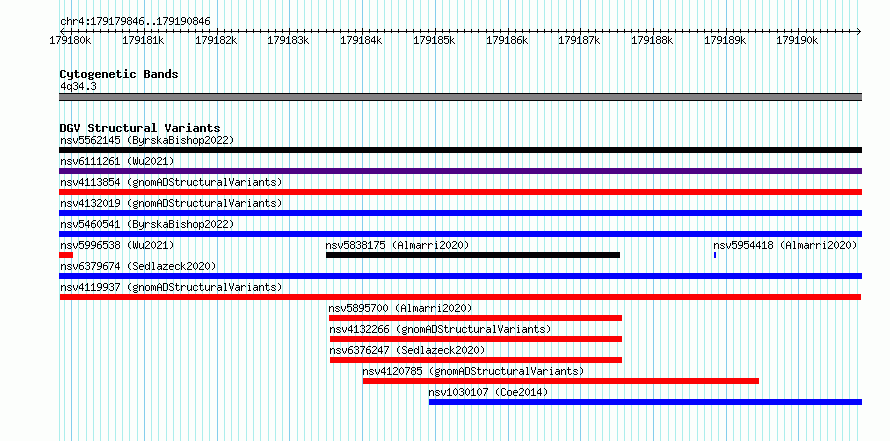Click label nsv4113854 (gnomADStructuralVariants)

pos(171,182)
